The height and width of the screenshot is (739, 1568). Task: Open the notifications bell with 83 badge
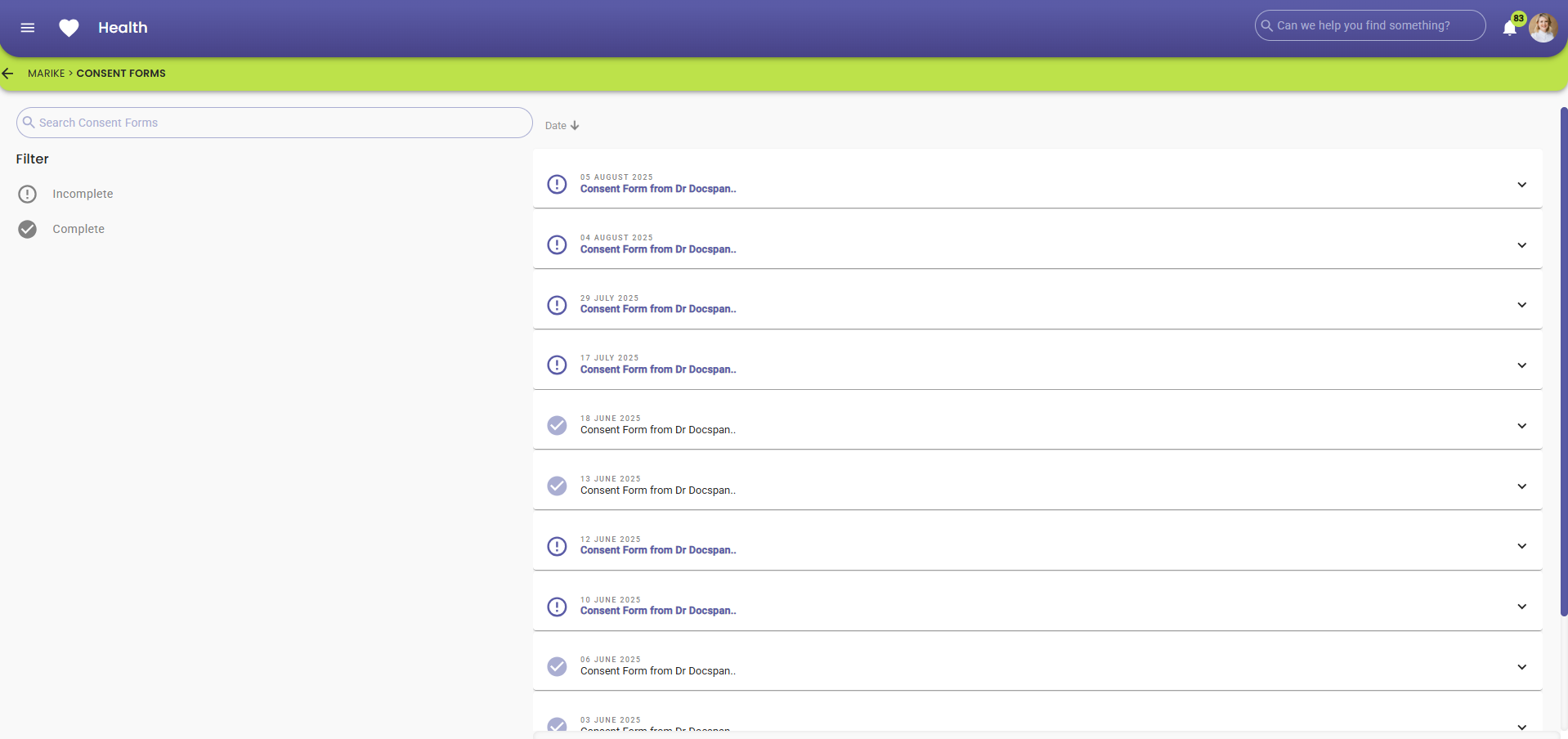click(x=1509, y=29)
